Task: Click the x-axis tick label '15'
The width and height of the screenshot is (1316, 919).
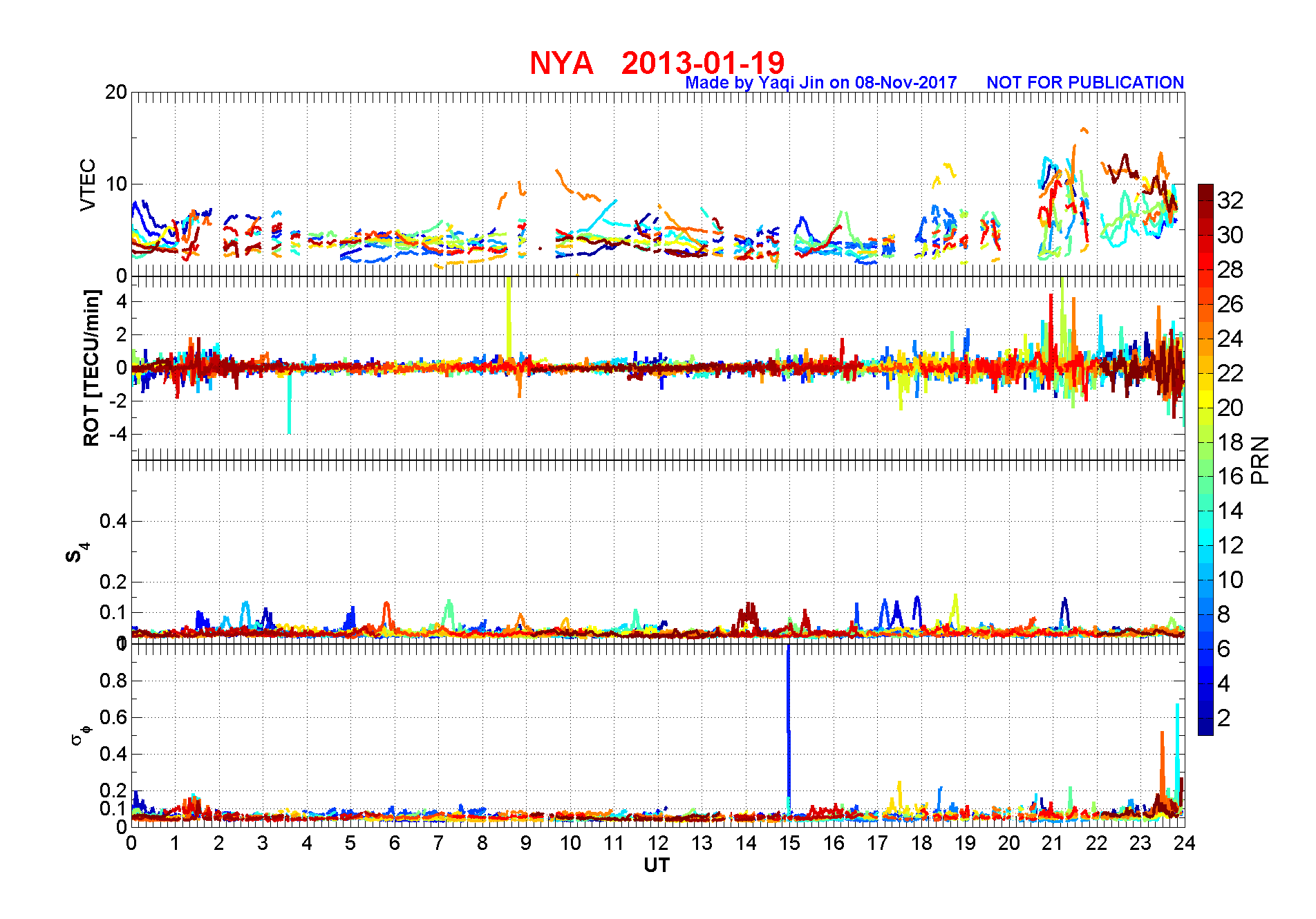Action: click(789, 843)
